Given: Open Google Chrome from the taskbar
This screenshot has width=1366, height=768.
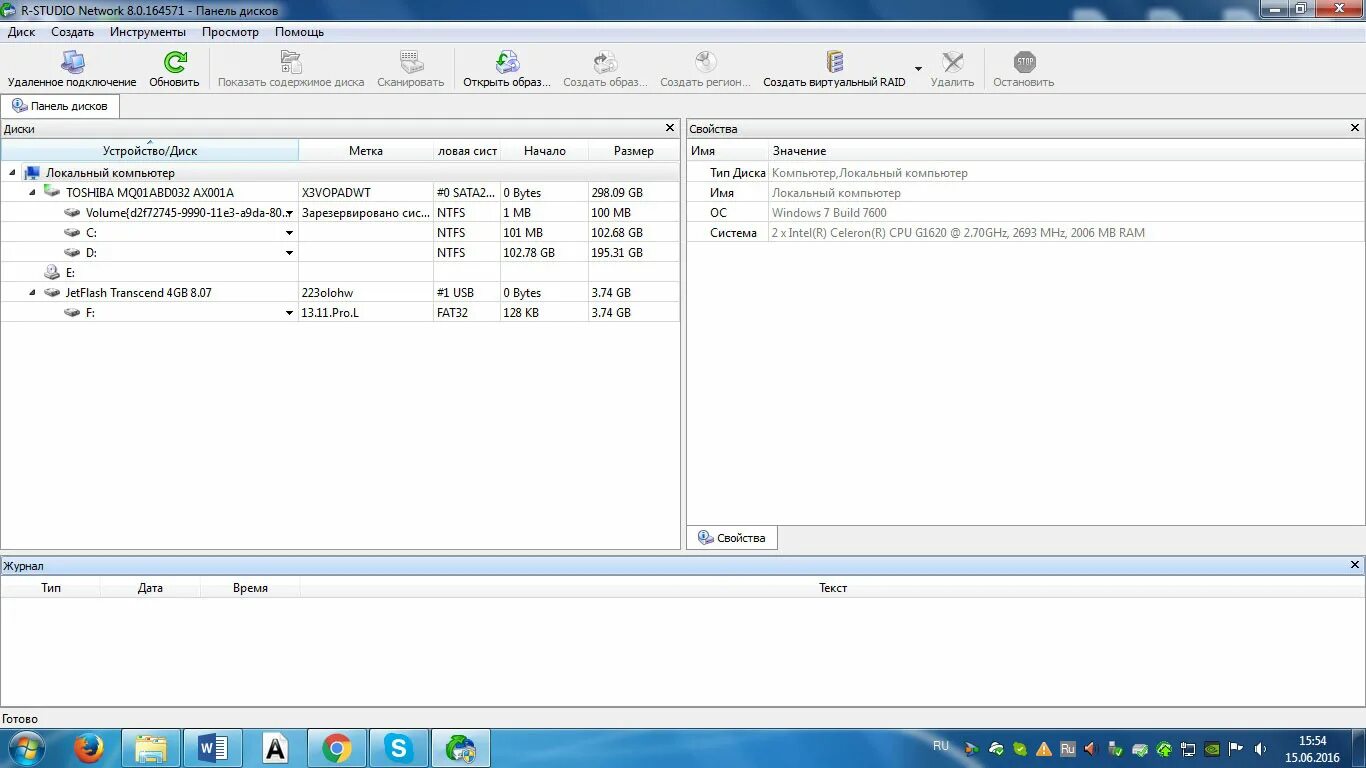Looking at the screenshot, I should [x=337, y=748].
